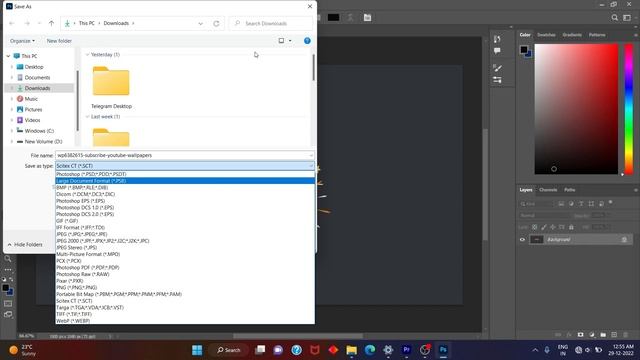Click the Photoshop search icon at top right
Viewport: 640px width, 360px height.
[x=615, y=18]
